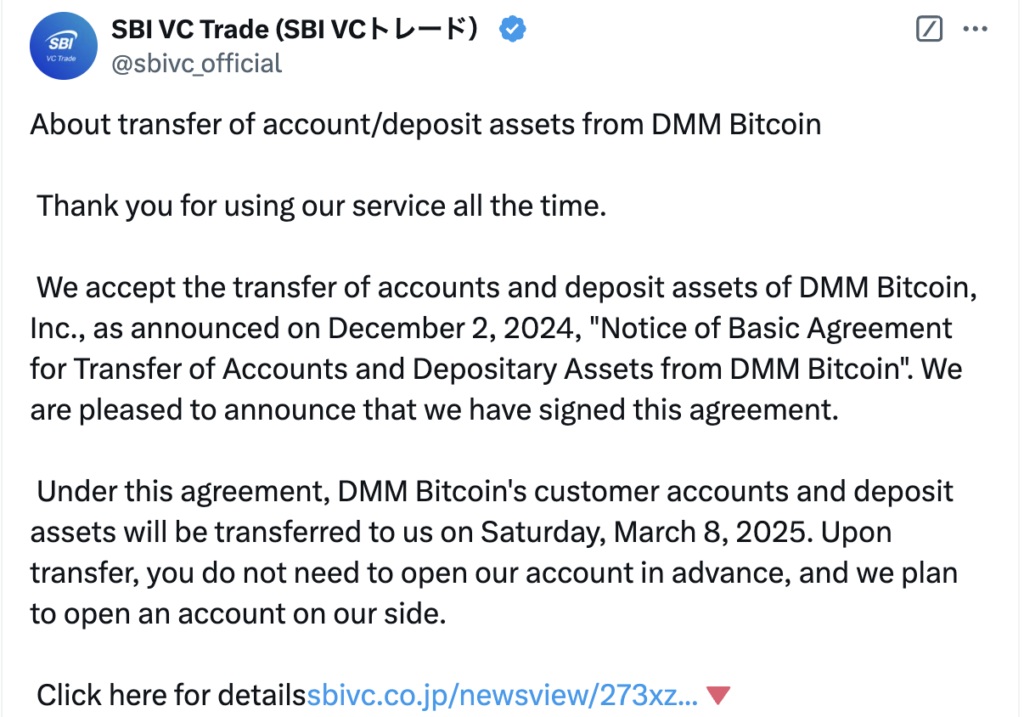Click the Grok slash-square icon

(929, 30)
